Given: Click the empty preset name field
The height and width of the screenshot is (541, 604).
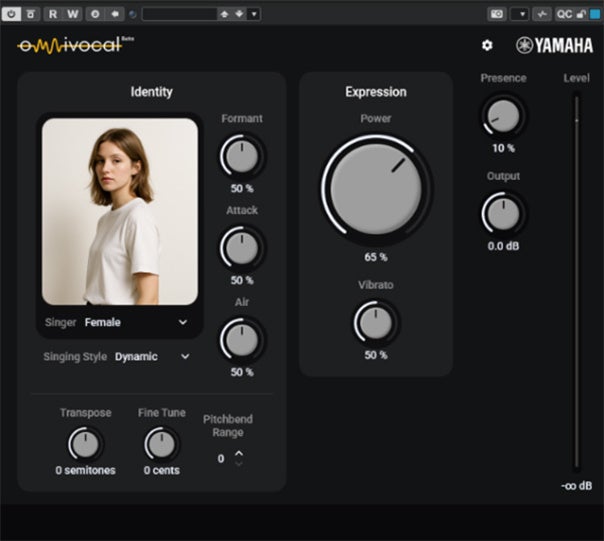Looking at the screenshot, I should tap(180, 14).
